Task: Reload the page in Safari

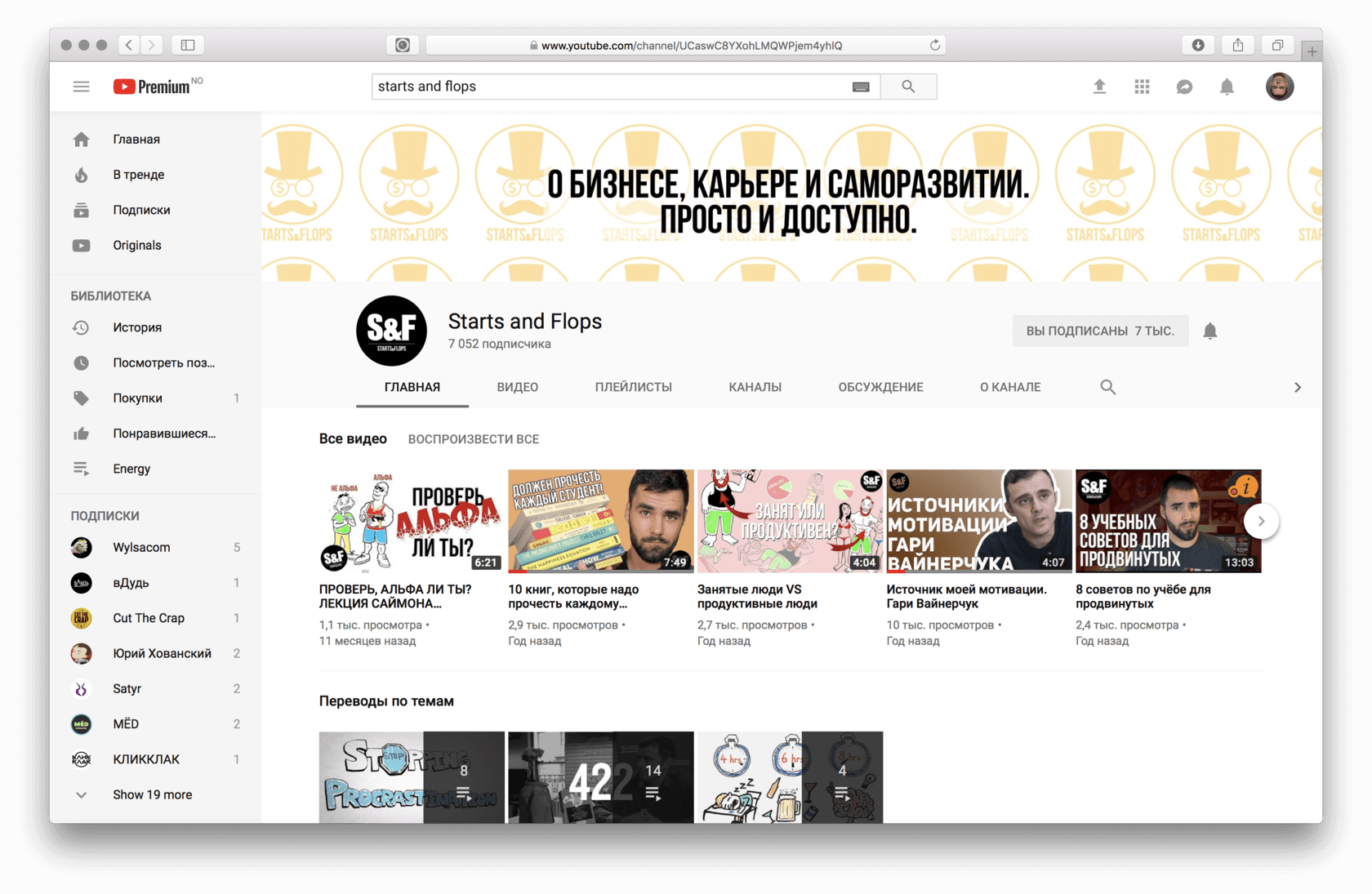Action: pyautogui.click(x=935, y=45)
